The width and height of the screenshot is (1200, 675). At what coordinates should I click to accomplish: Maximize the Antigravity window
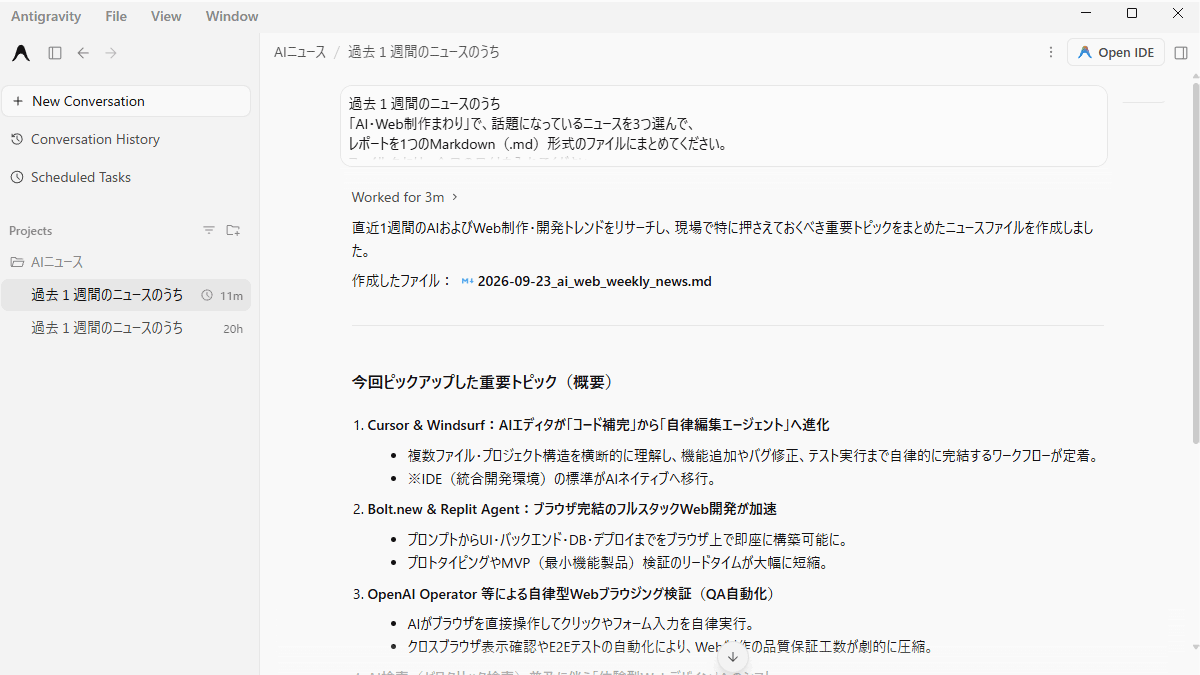coord(1132,13)
